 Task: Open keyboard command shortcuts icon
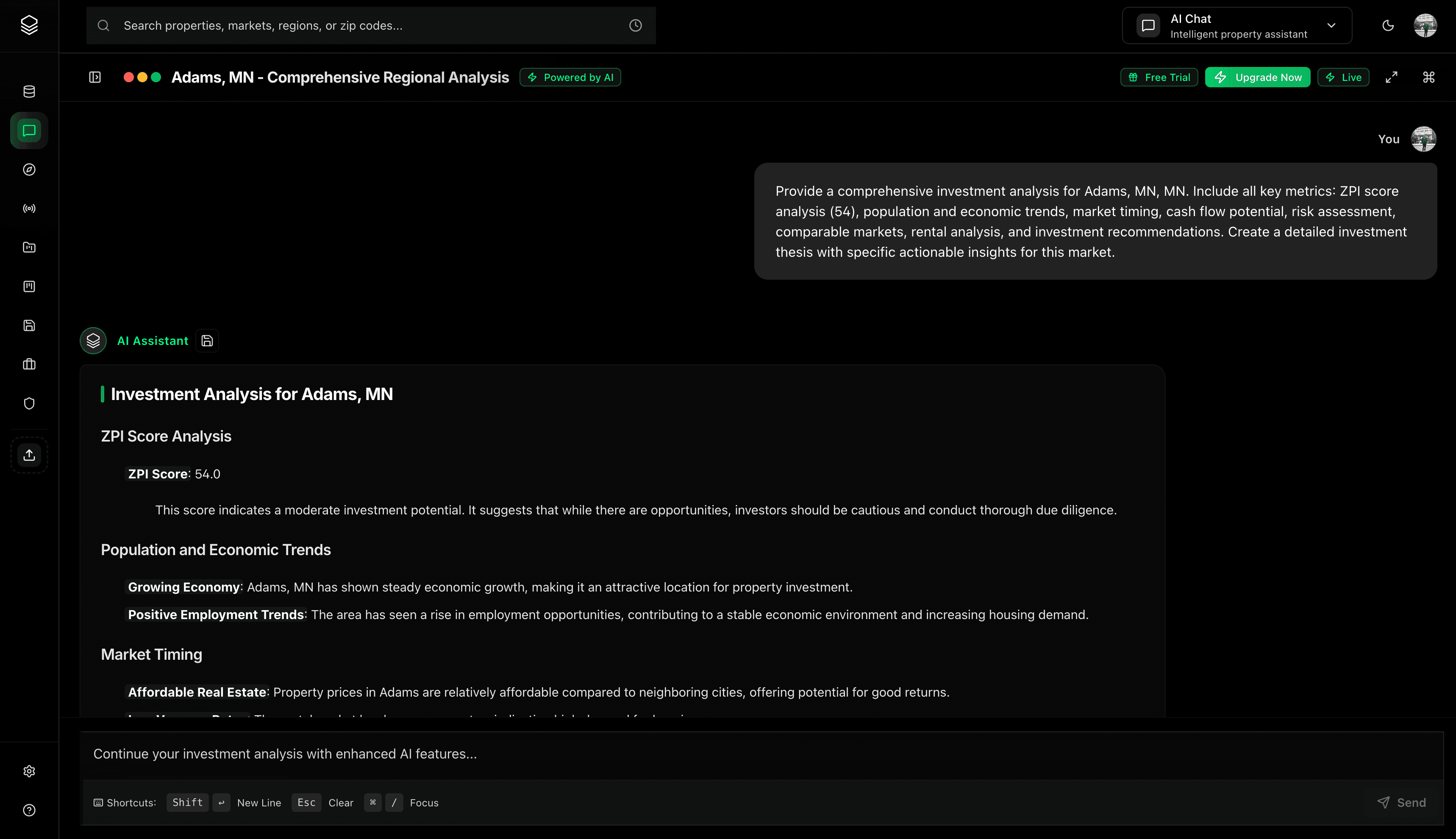point(1428,77)
